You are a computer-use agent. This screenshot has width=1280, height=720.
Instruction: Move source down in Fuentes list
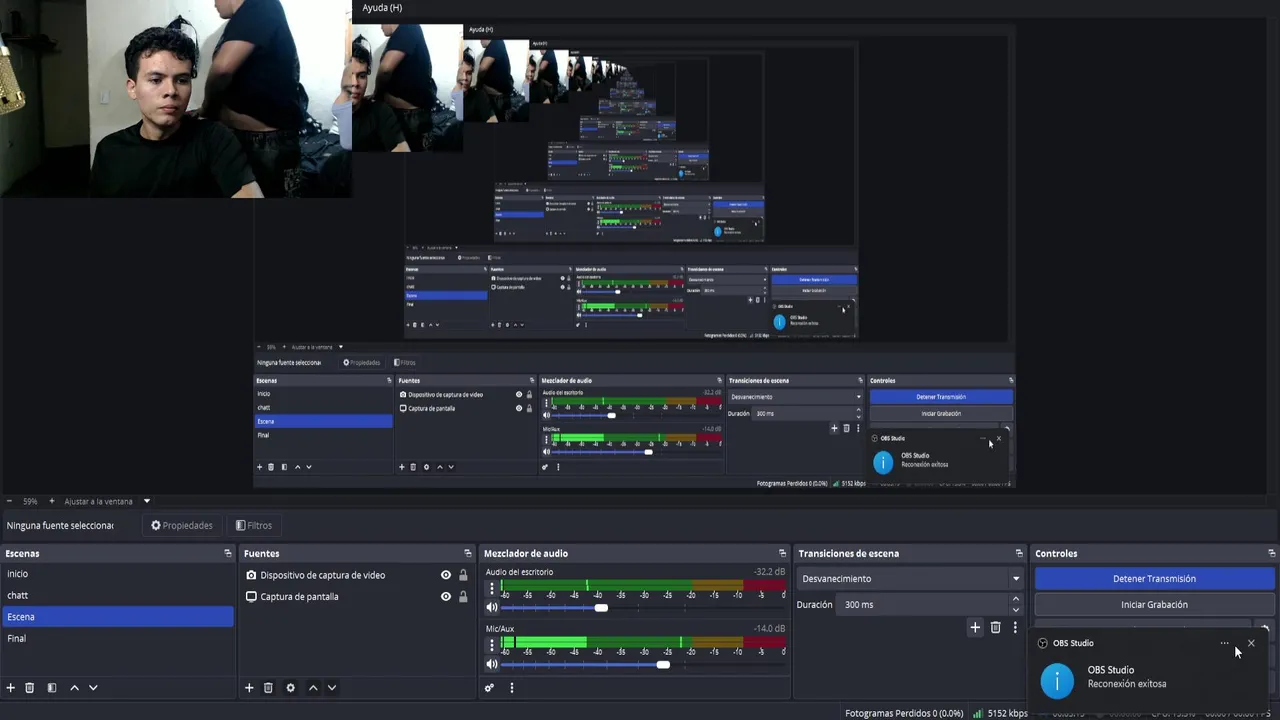332,688
